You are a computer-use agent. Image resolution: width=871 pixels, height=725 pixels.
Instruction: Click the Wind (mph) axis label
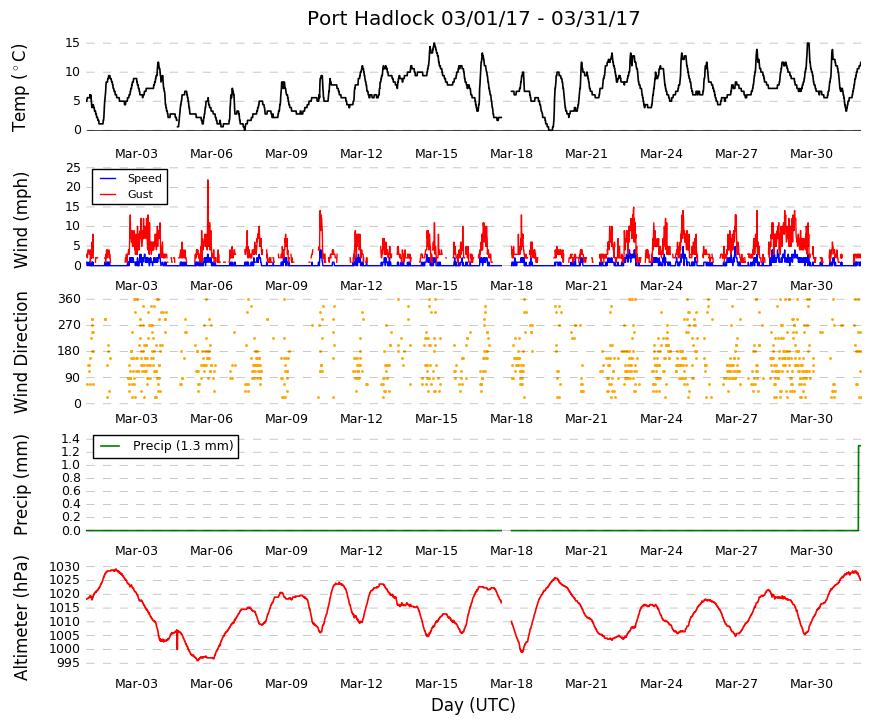20,221
